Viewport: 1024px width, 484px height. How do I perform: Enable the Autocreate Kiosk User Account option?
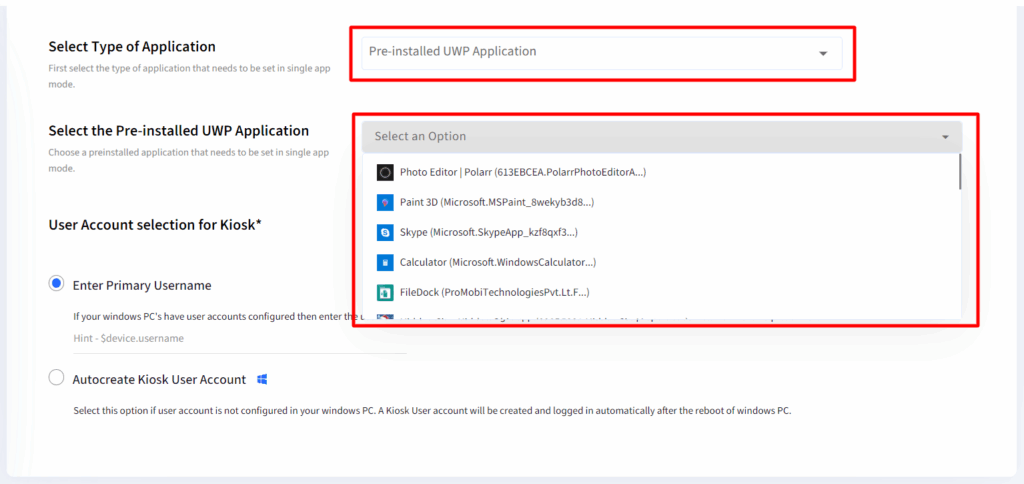[x=57, y=379]
